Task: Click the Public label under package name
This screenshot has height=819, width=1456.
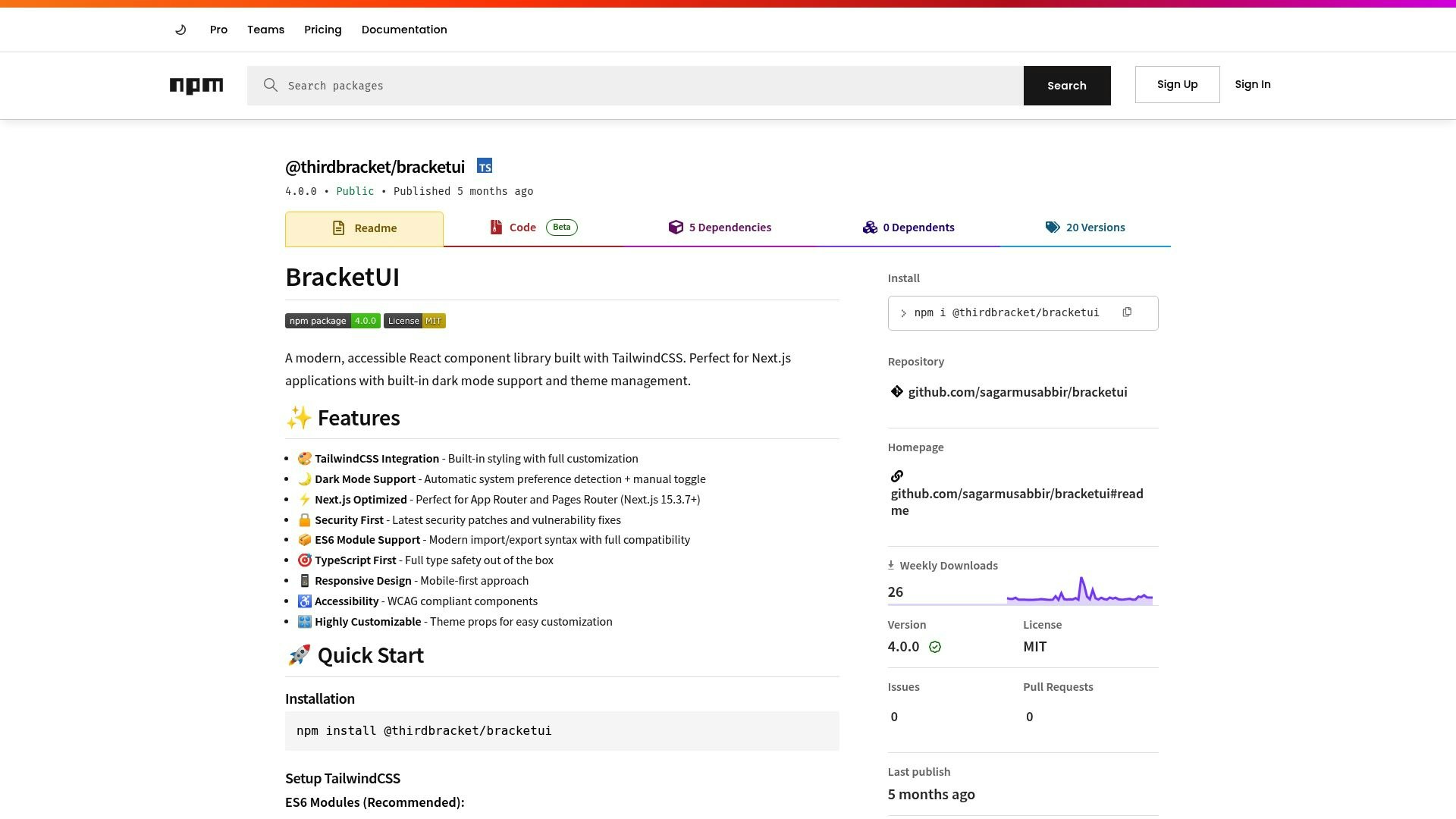Action: (x=355, y=191)
